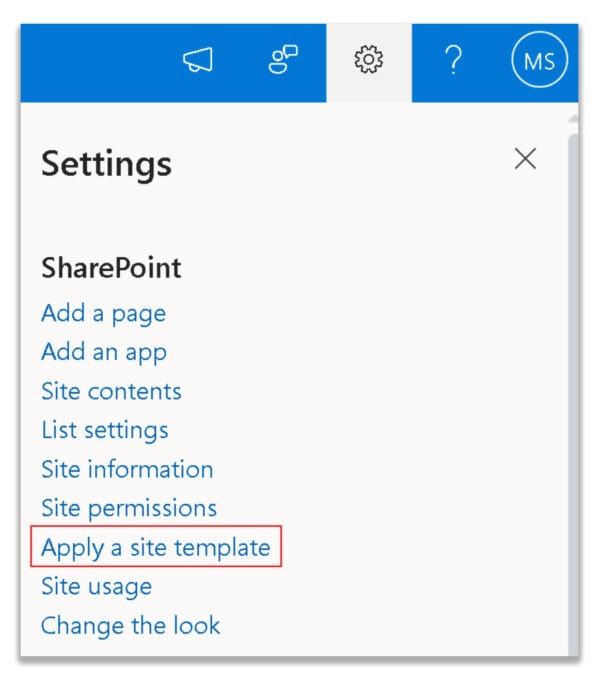
Task: Choose Apply a site template
Action: (156, 547)
